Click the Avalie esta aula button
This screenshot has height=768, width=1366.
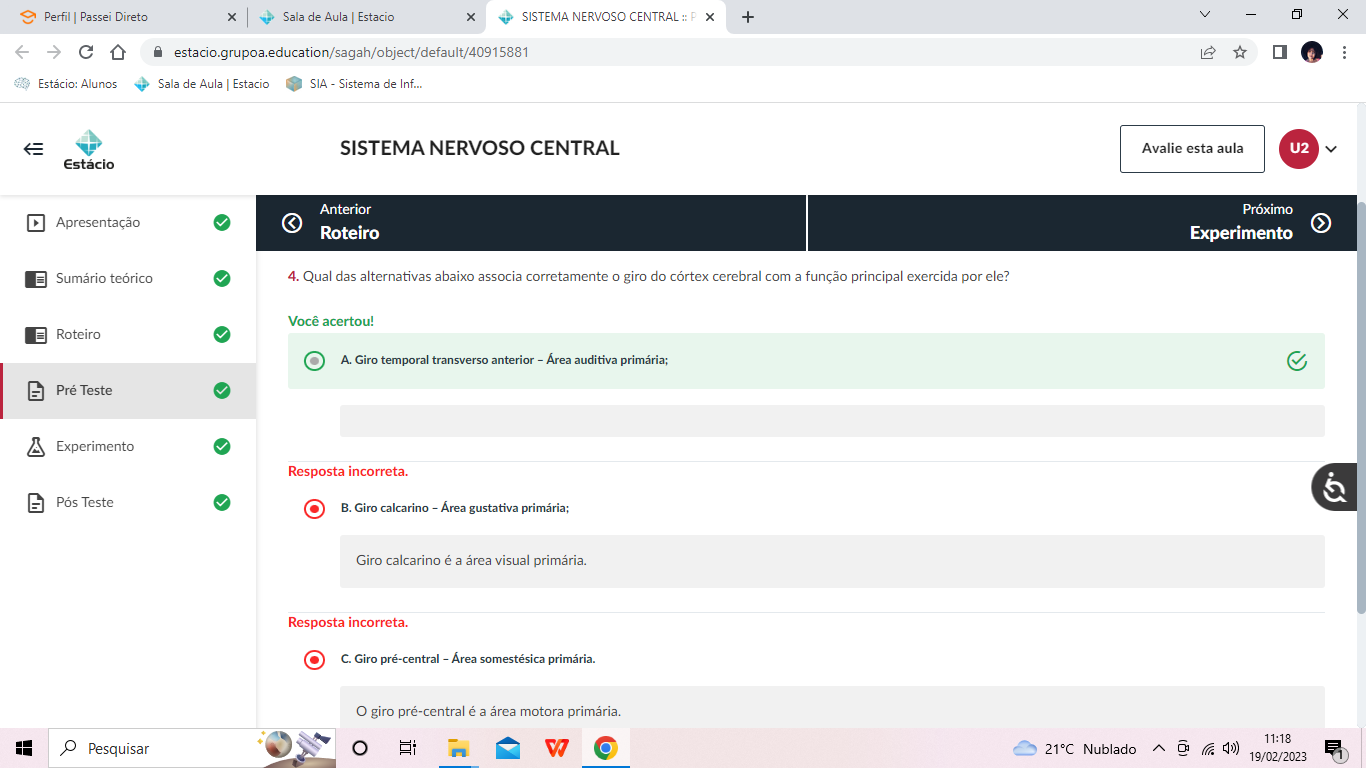[1192, 149]
